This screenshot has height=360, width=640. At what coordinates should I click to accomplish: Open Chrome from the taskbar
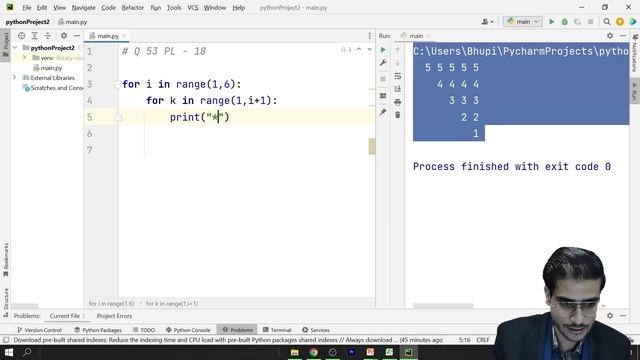(313, 352)
